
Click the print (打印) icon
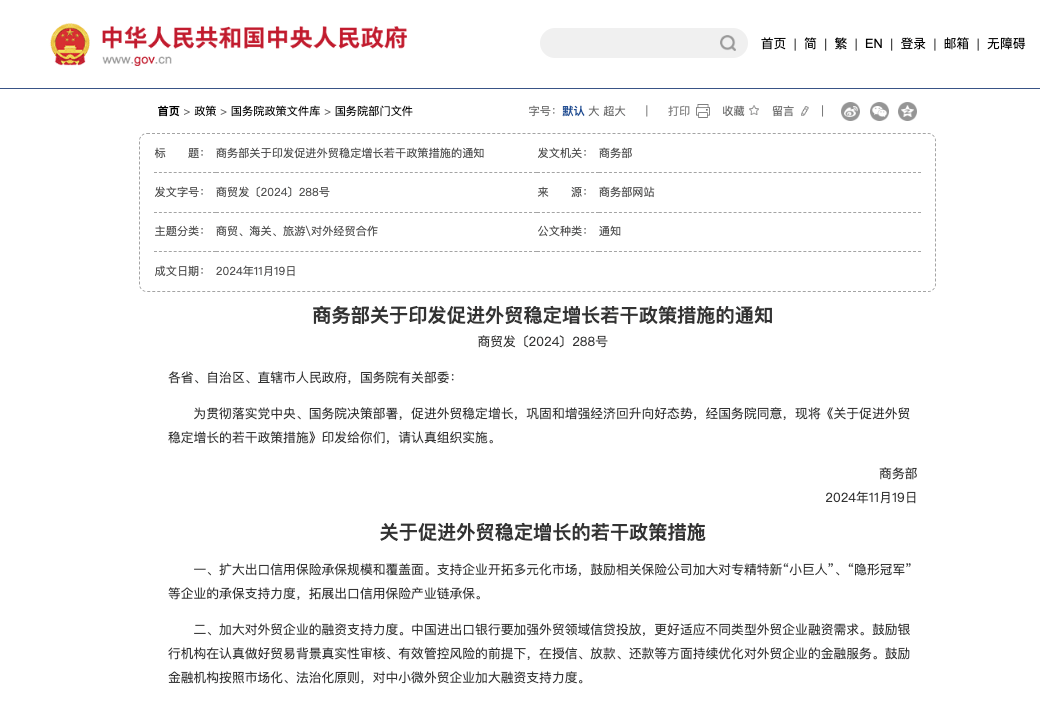point(702,111)
